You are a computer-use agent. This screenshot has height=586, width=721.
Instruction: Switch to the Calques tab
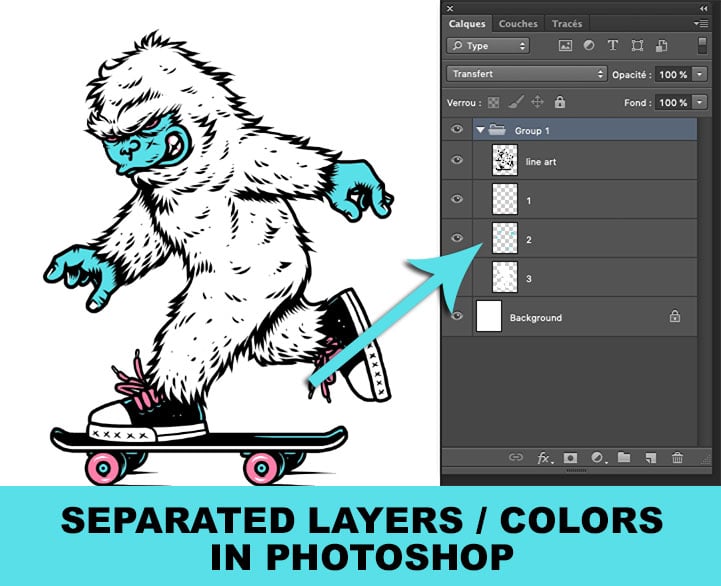(467, 23)
